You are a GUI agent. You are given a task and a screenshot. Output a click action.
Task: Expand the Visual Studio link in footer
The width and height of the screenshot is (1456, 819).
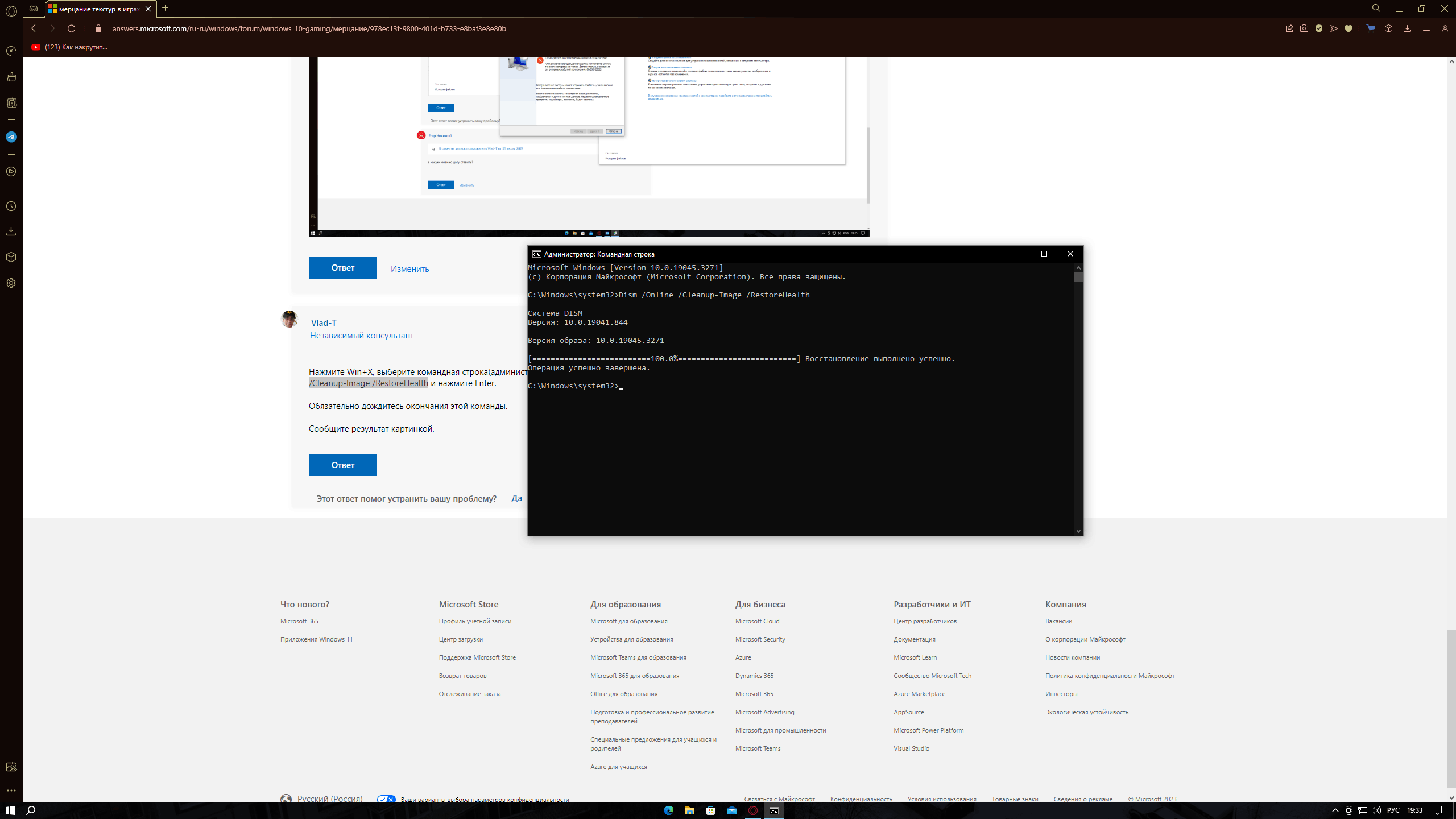click(910, 748)
